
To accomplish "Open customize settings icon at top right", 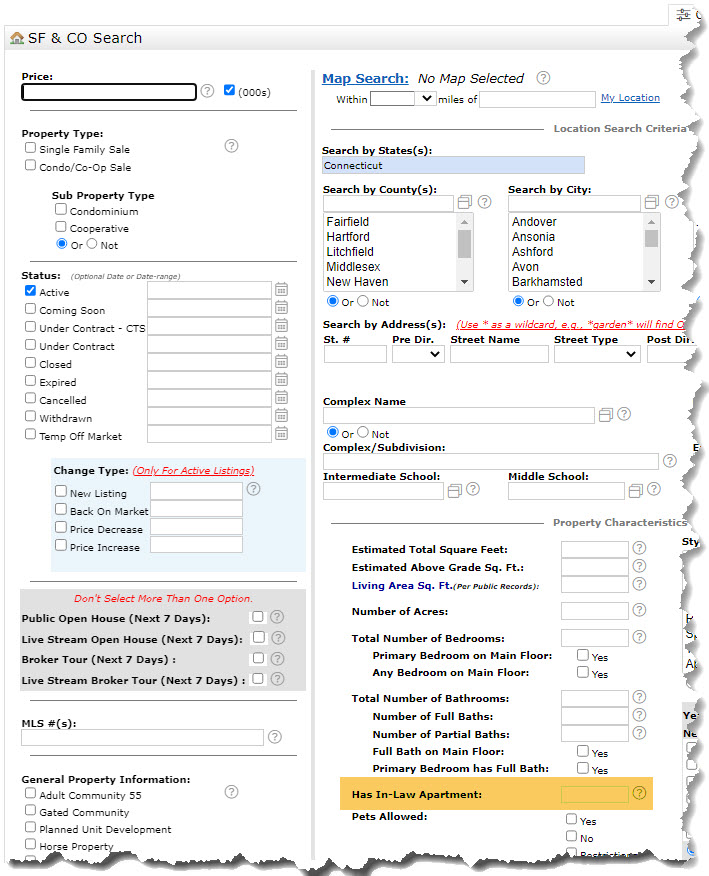I will click(683, 15).
